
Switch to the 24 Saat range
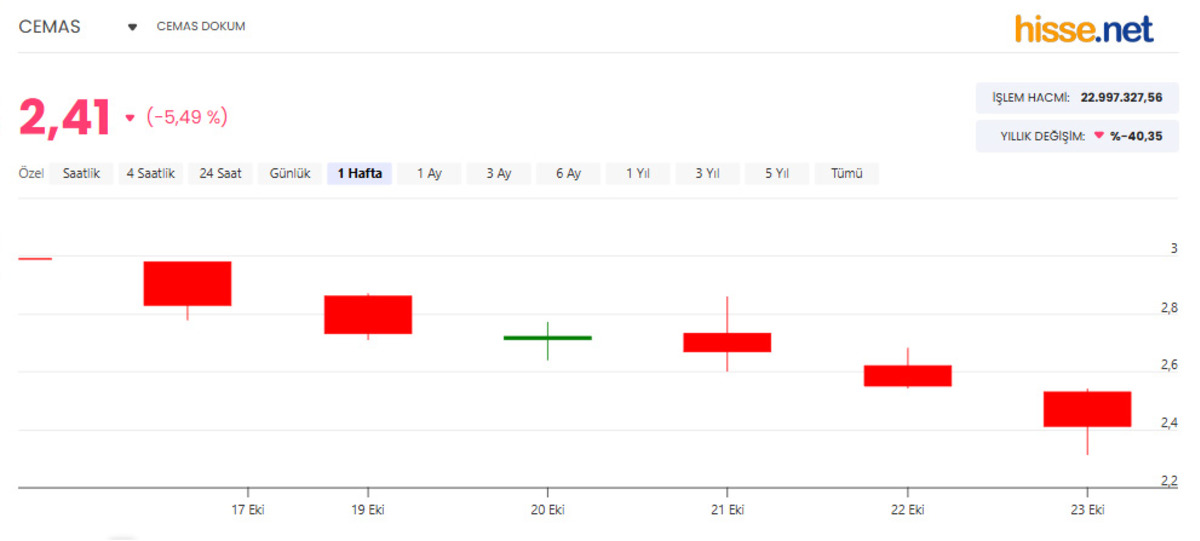tap(220, 173)
